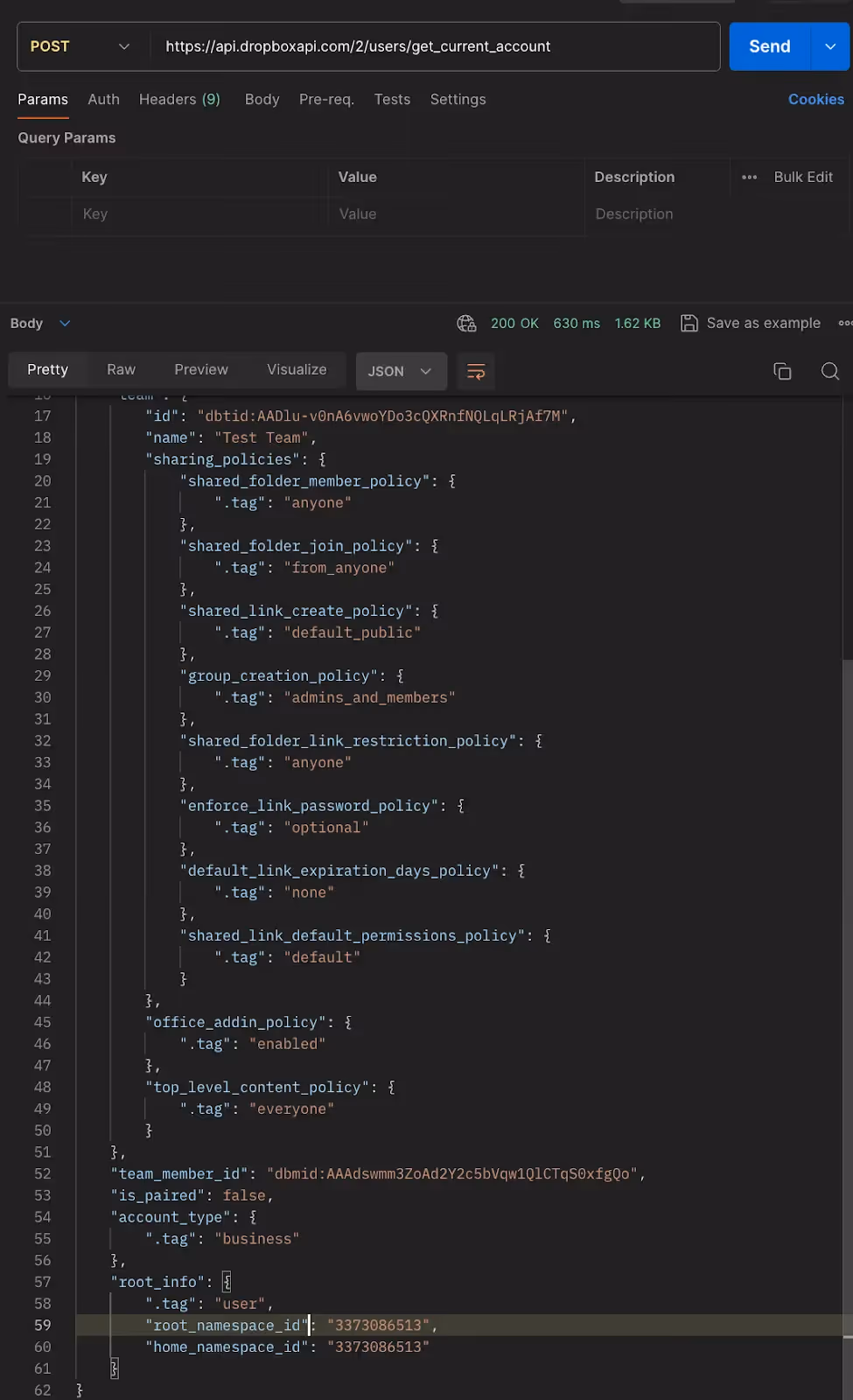Viewport: 853px width, 1400px height.
Task: Click the Query Params heading
Action: click(66, 138)
